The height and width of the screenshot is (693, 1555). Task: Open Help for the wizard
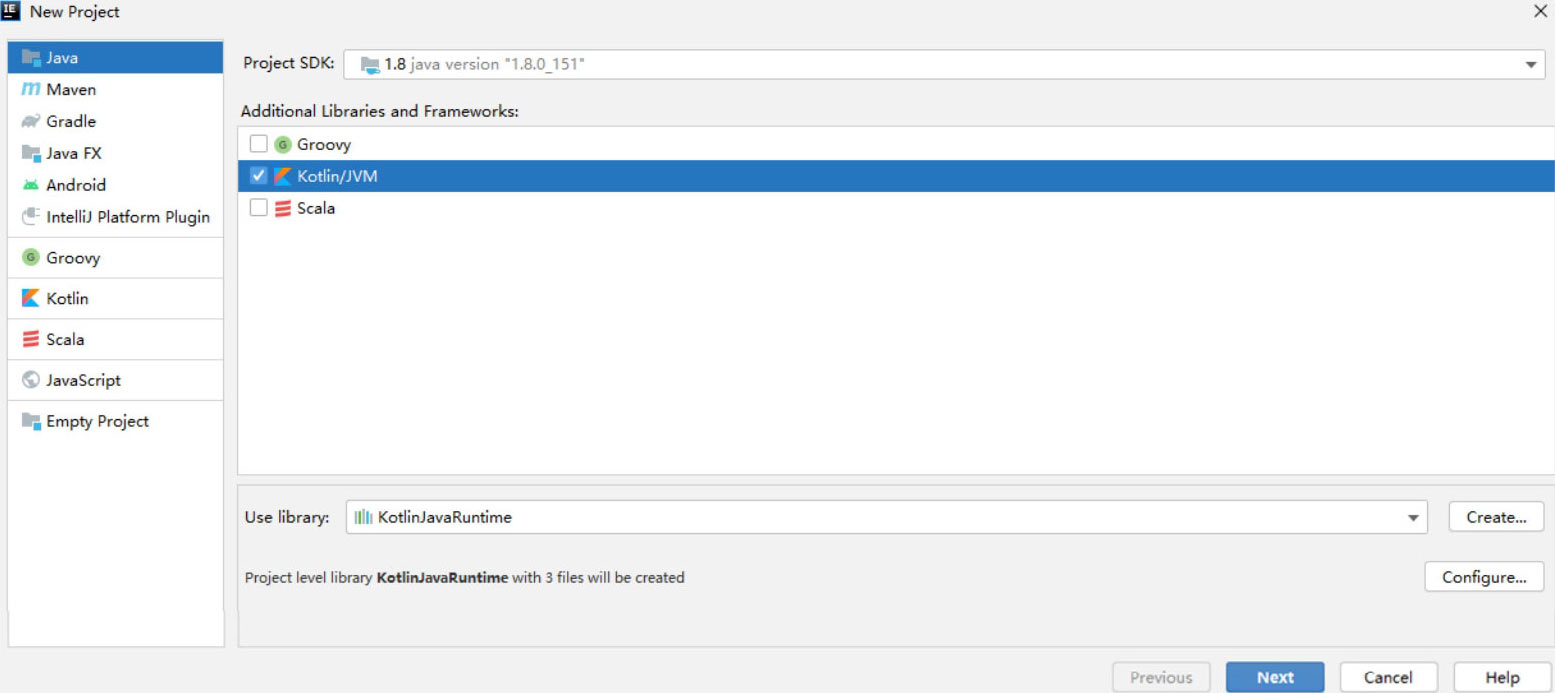coord(1502,677)
